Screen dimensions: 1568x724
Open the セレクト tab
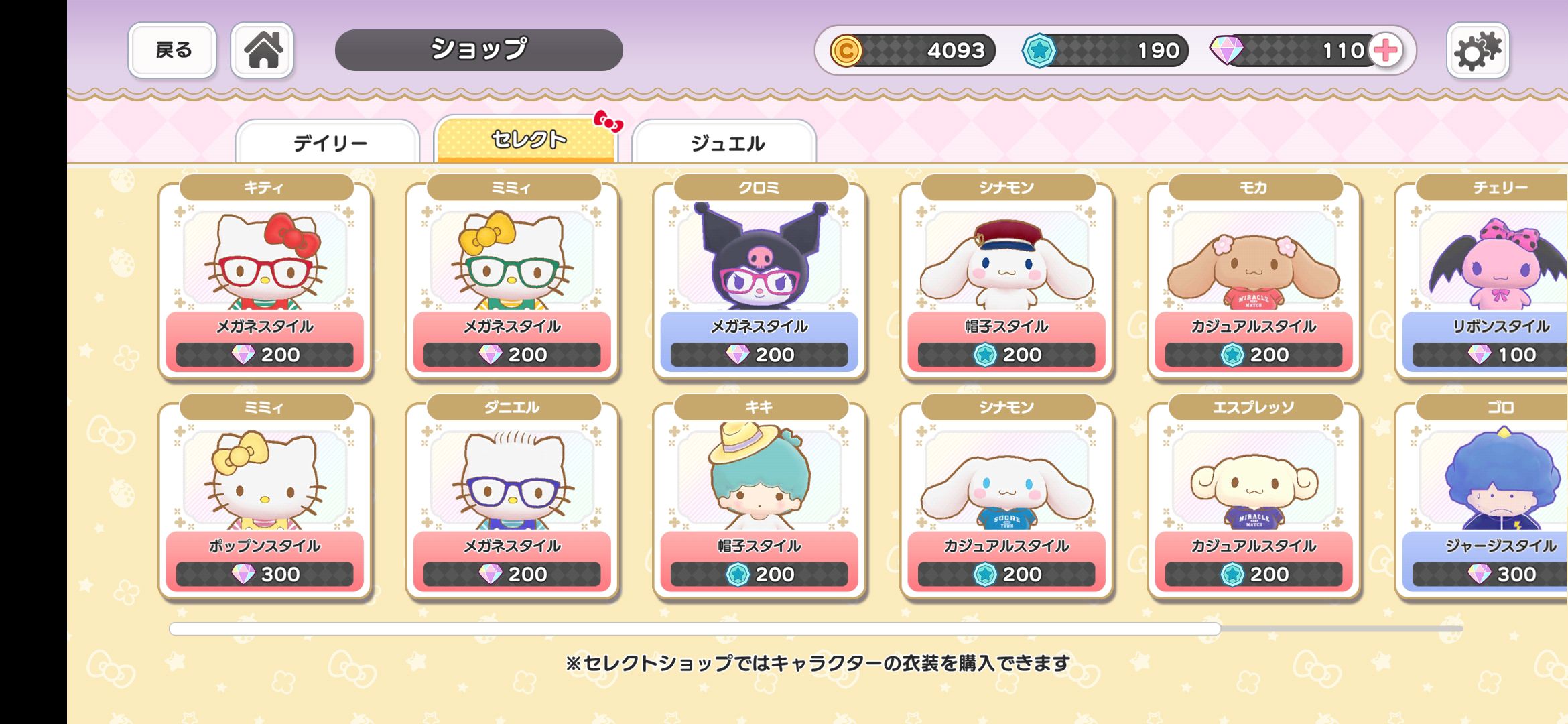click(527, 139)
